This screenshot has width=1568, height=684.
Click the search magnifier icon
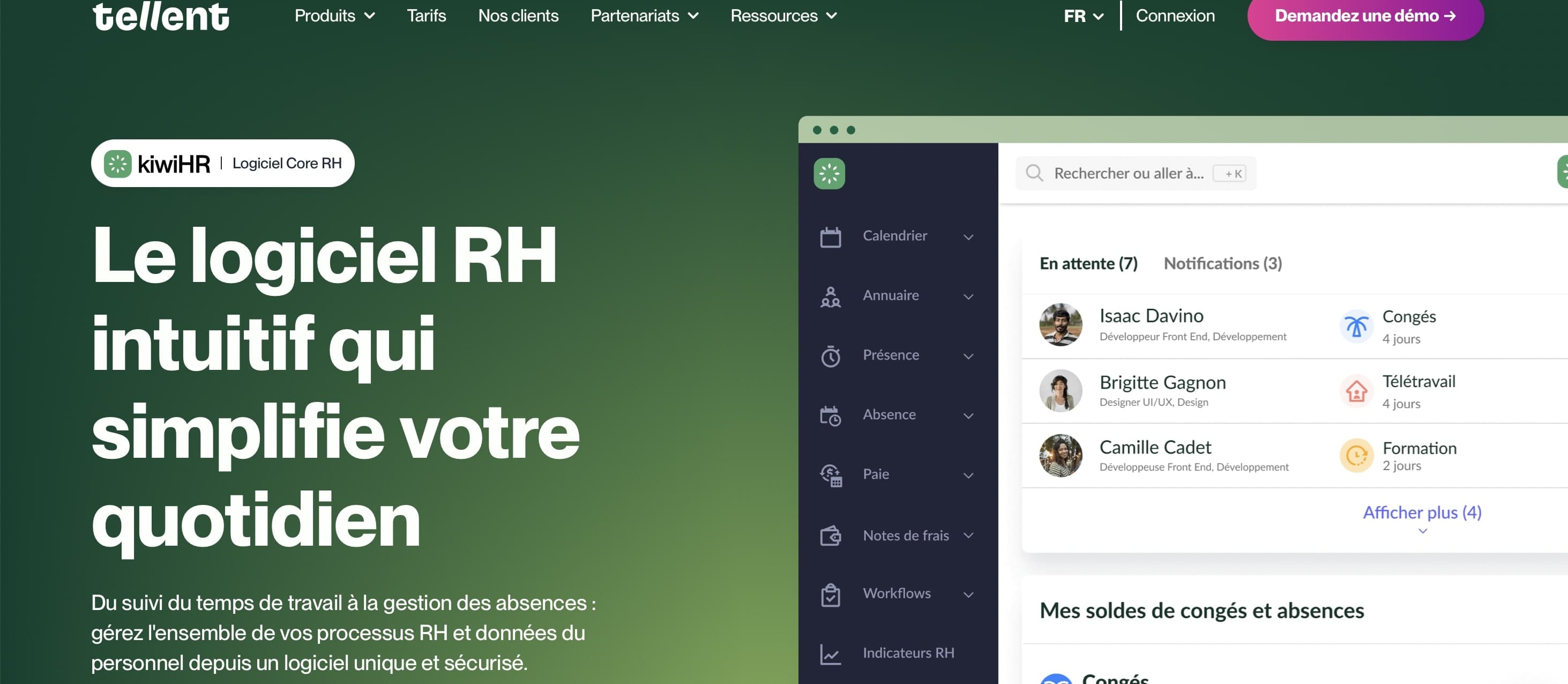(1034, 173)
